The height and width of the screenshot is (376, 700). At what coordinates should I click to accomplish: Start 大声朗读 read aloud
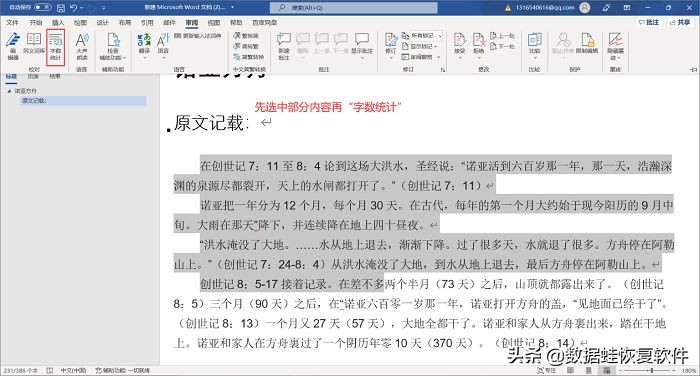click(82, 46)
